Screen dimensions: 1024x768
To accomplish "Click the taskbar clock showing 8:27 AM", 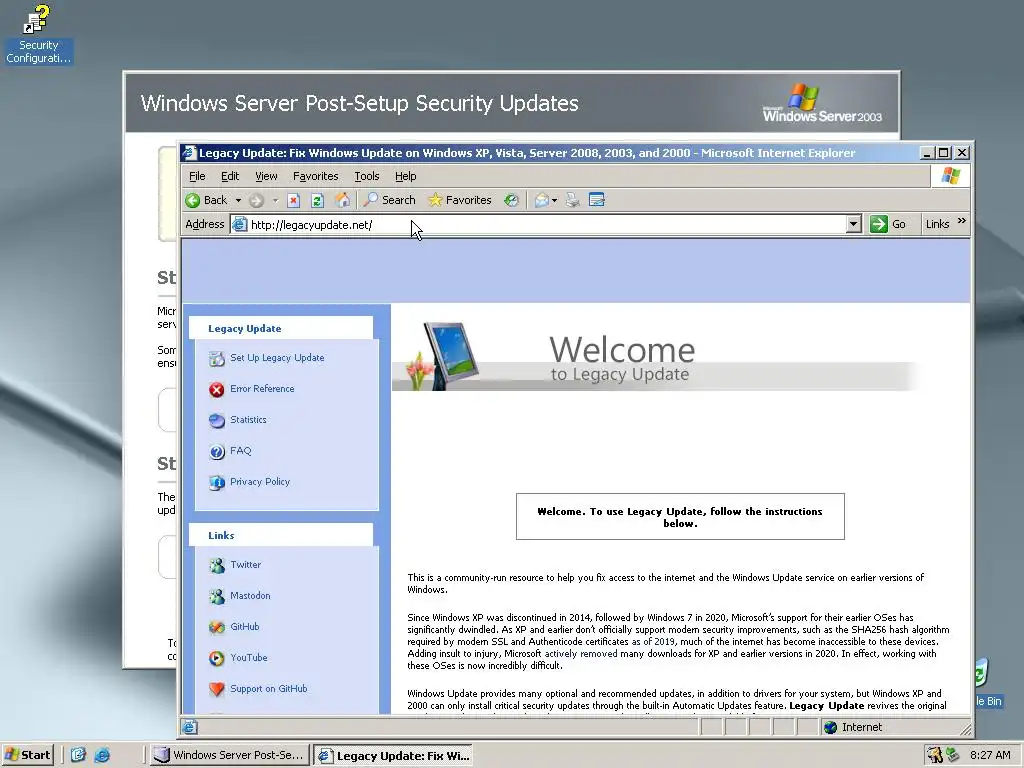I will (x=990, y=756).
